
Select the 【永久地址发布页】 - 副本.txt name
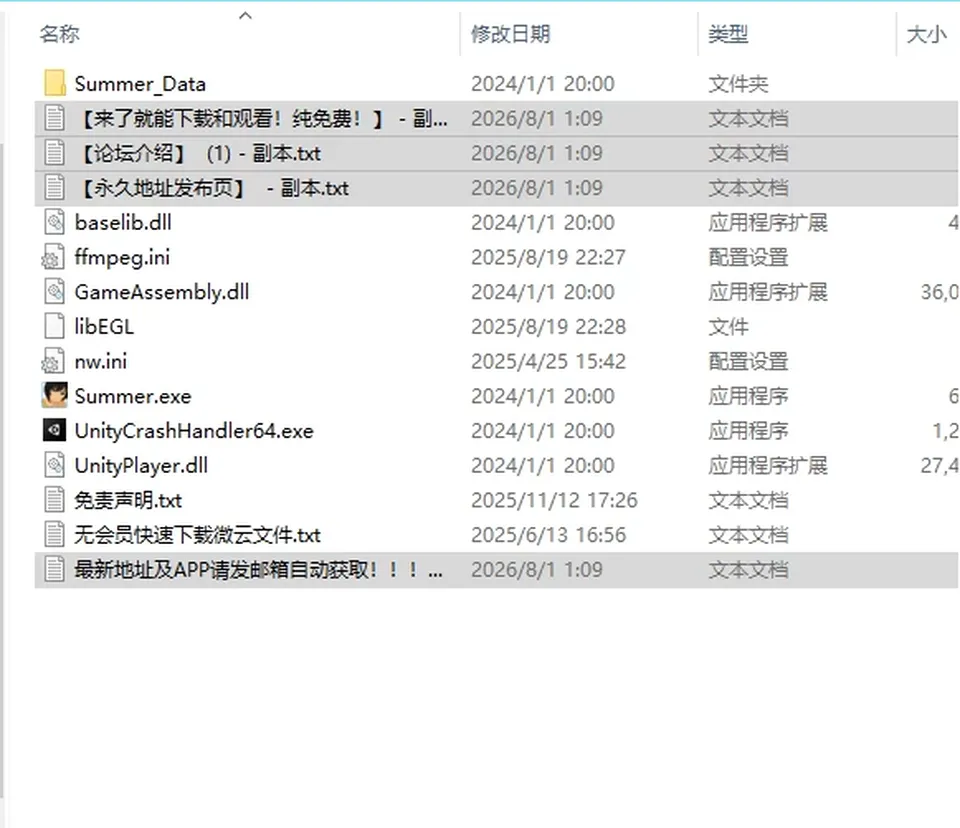[214, 188]
